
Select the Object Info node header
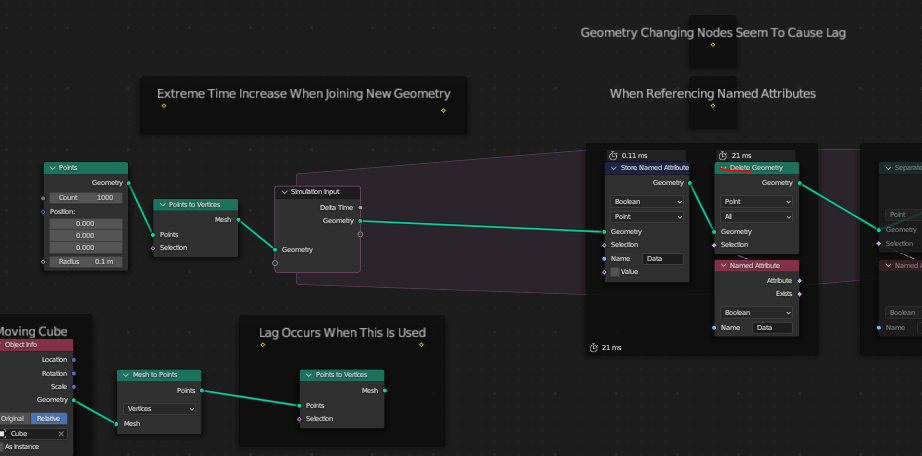coord(36,345)
